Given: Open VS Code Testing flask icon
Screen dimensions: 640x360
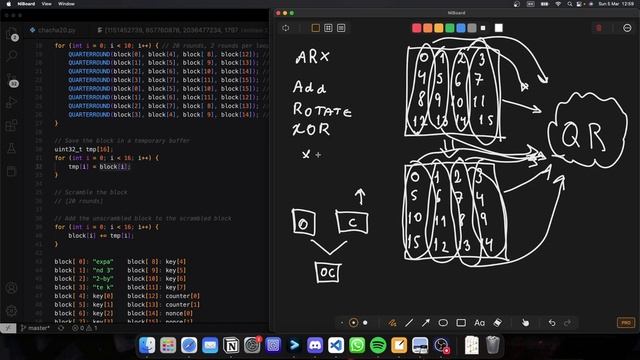Looking at the screenshot, I should point(12,148).
